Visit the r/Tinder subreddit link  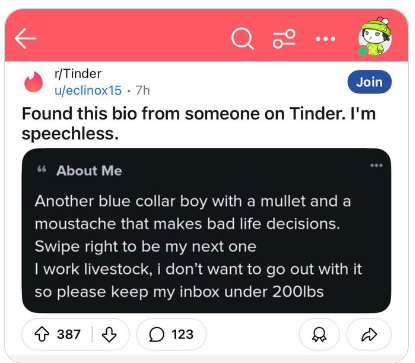[78, 74]
